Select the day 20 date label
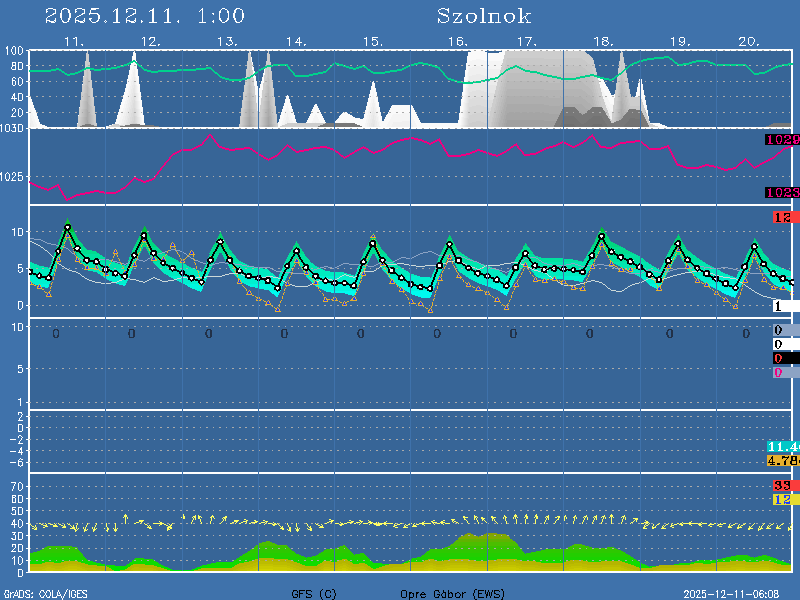800x600 pixels. pos(749,42)
